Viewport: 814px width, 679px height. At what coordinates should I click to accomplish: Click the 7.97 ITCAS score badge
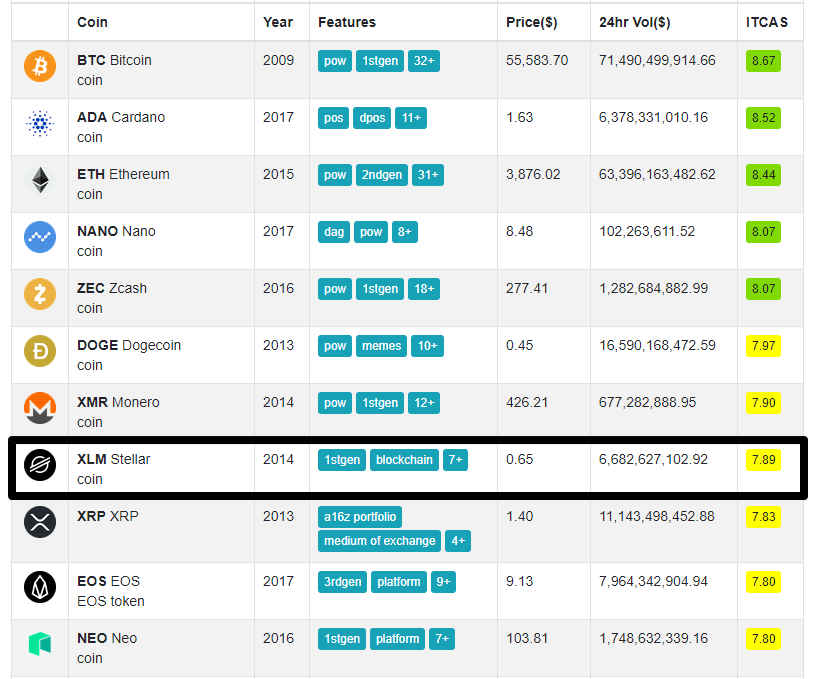763,346
